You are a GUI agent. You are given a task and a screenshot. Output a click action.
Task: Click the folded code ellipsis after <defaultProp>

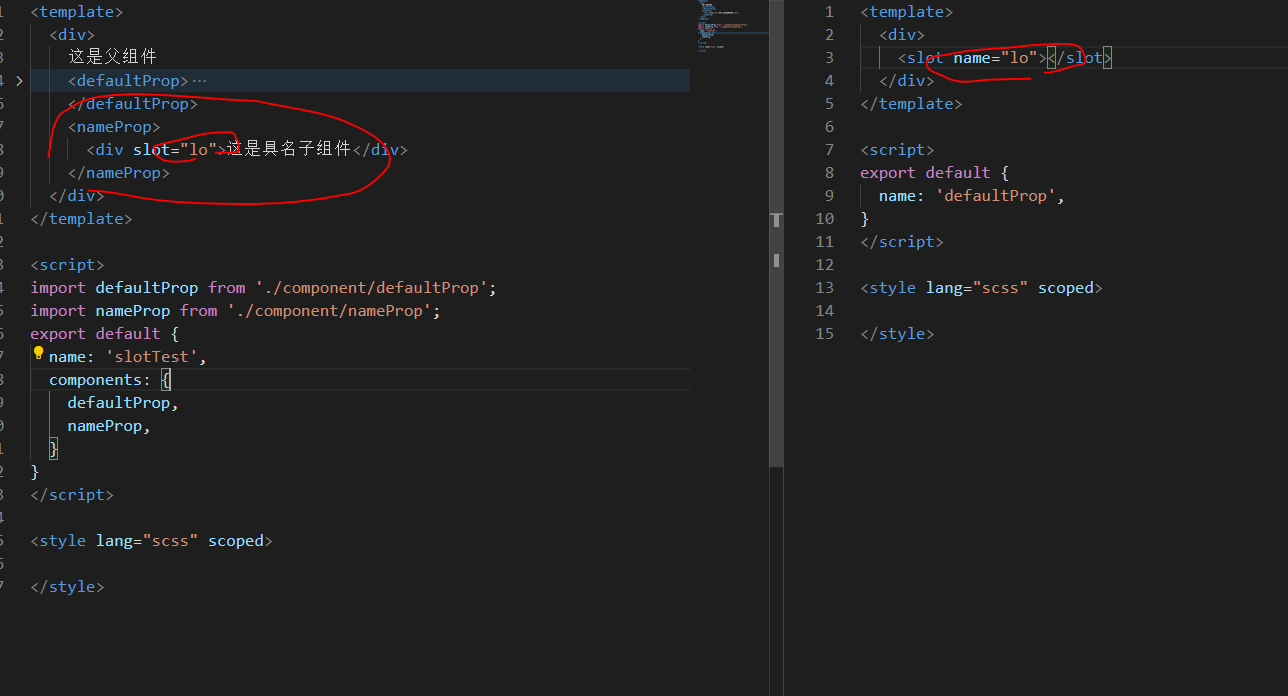[x=199, y=81]
